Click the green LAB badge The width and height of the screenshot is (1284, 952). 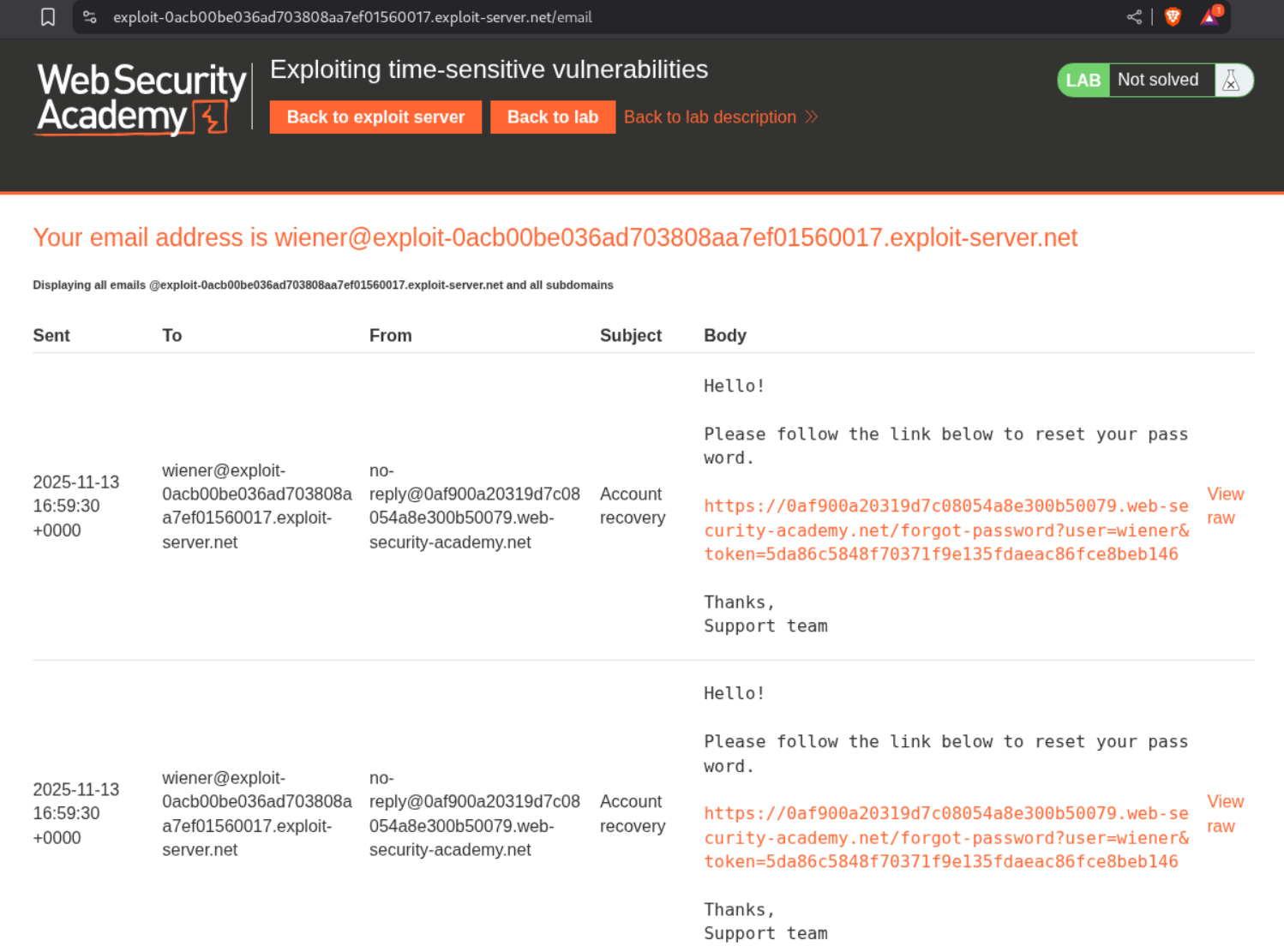click(1083, 81)
